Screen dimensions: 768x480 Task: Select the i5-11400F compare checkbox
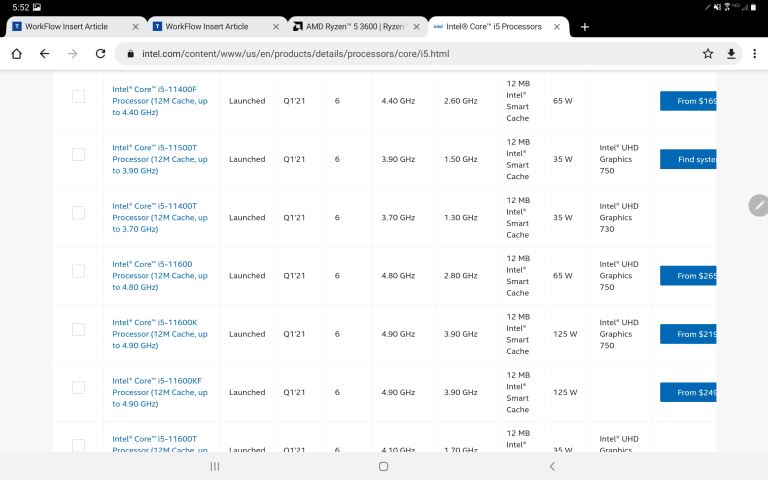pyautogui.click(x=78, y=96)
